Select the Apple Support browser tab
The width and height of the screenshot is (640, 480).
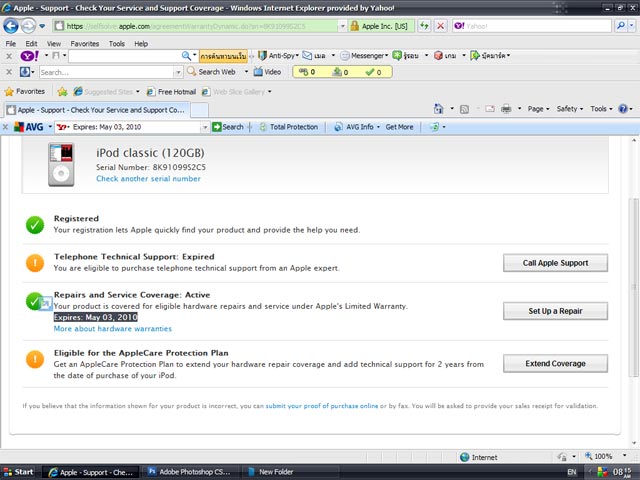pos(97,110)
